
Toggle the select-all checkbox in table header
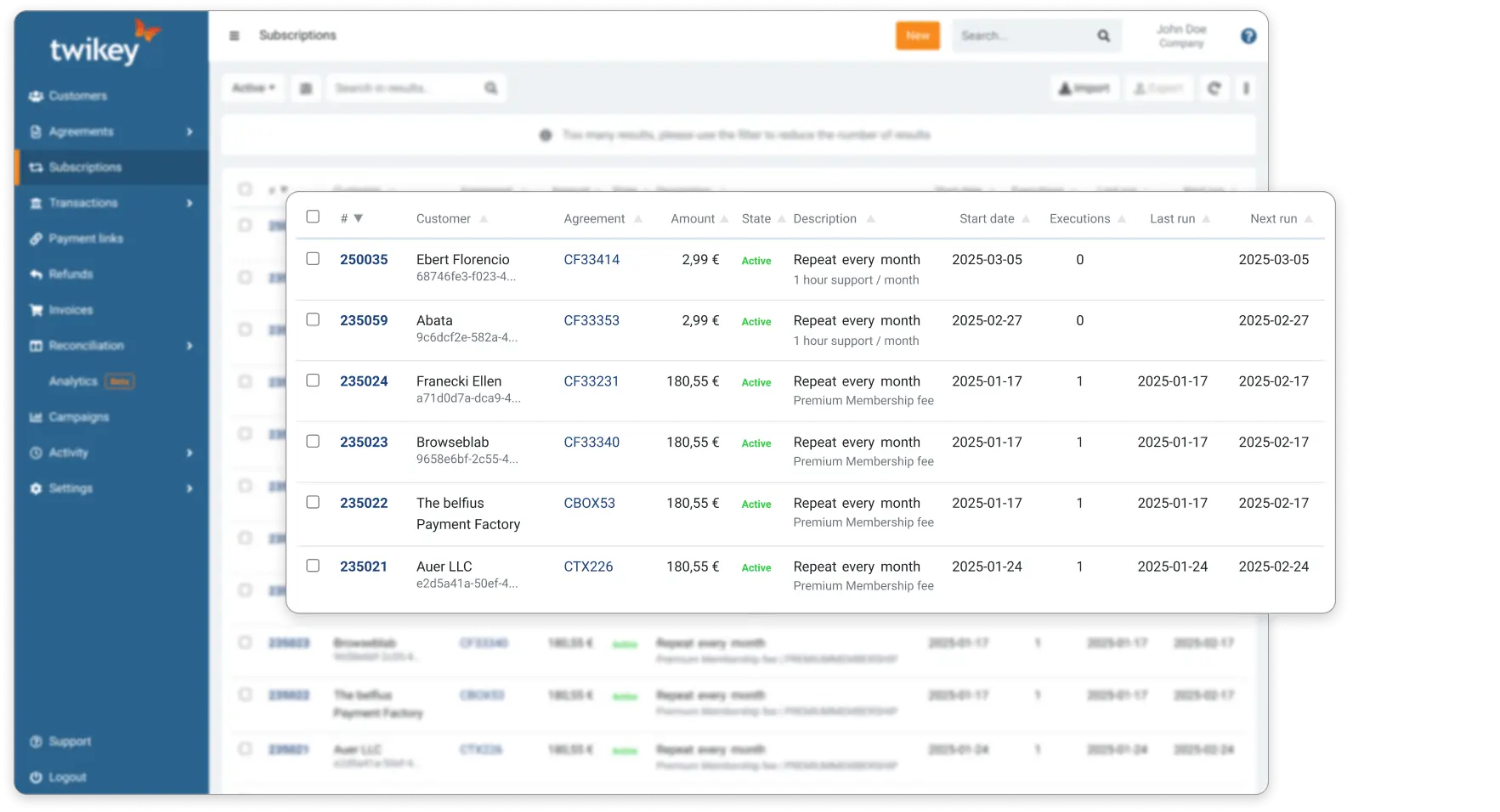313,217
